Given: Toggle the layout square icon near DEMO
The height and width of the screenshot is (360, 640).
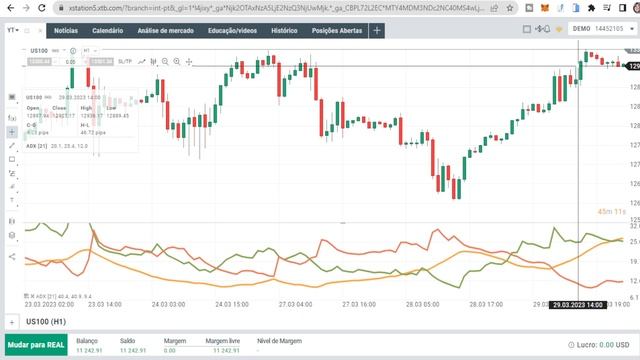Looking at the screenshot, I should pos(527,29).
